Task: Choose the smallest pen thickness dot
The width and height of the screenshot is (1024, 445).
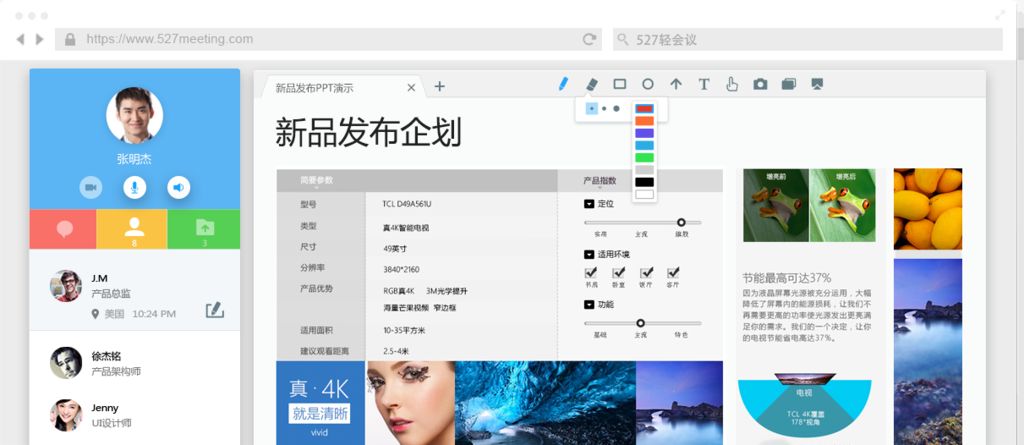Action: [x=592, y=108]
